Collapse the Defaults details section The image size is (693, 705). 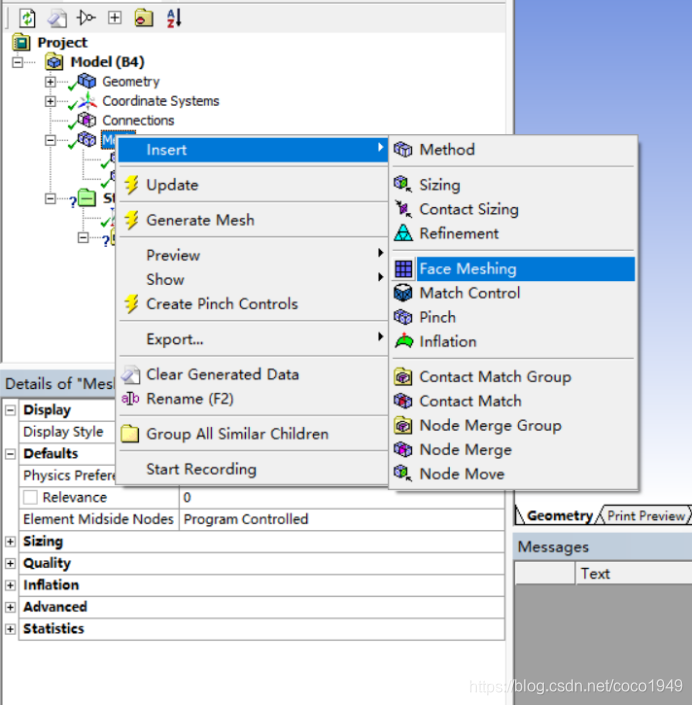coord(10,454)
